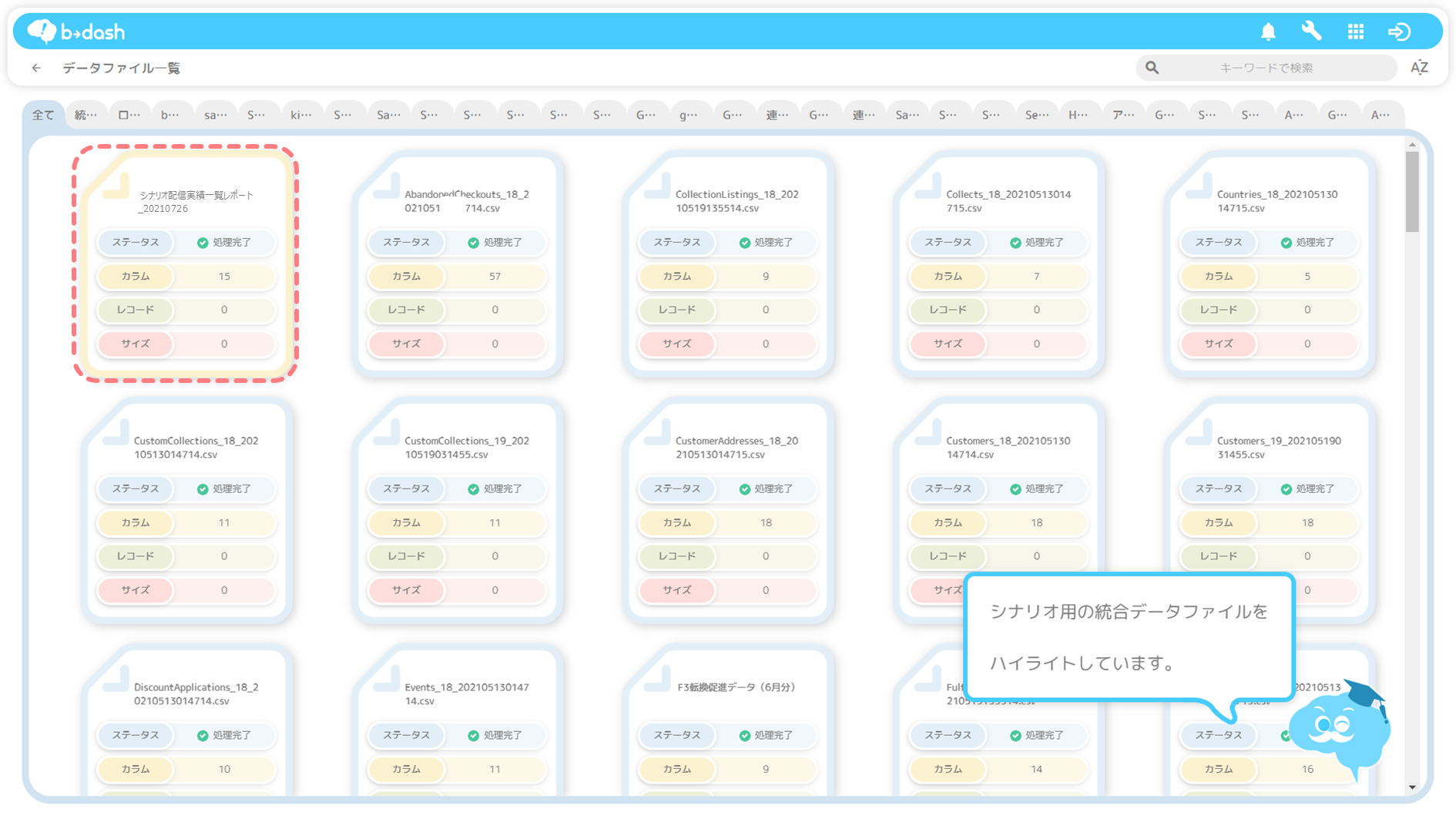Click scrollbar up arrow
Viewport: 1456px width, 819px height.
coord(1412,144)
